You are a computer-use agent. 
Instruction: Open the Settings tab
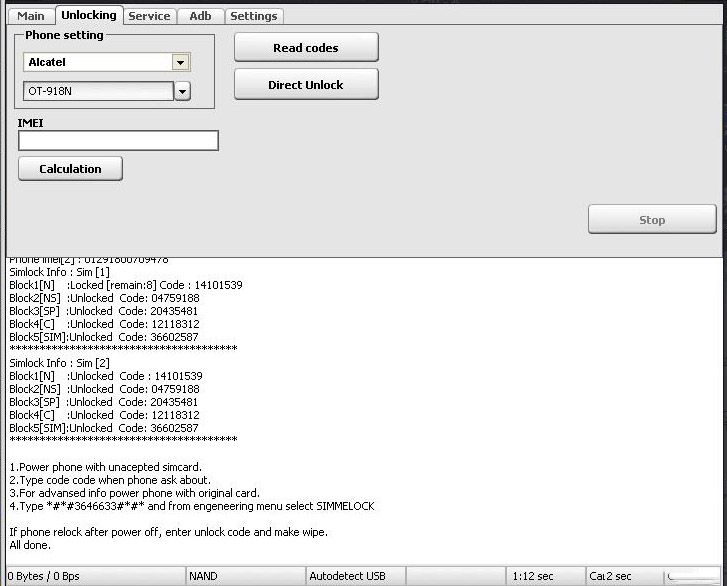tap(253, 16)
